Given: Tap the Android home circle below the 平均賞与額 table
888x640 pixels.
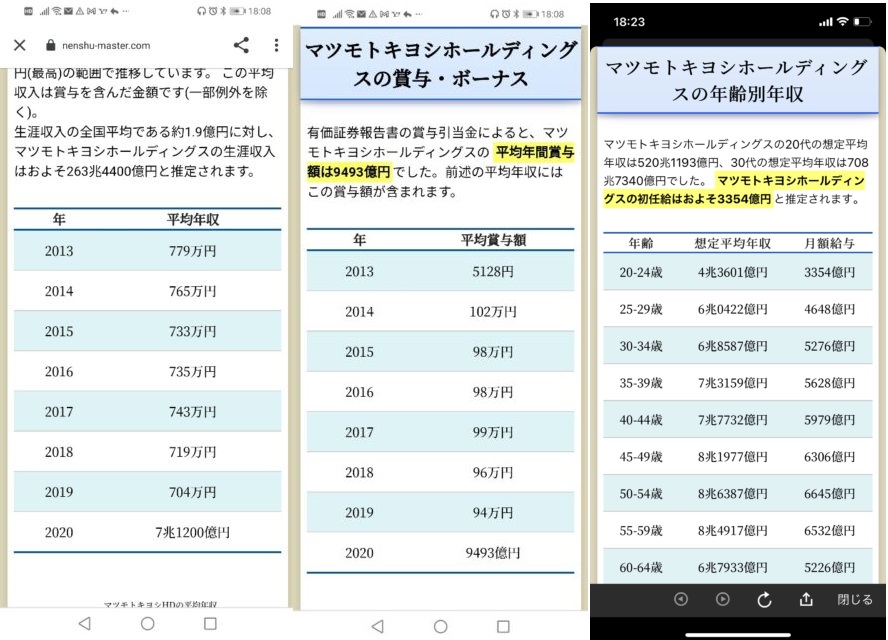Looking at the screenshot, I should tap(441, 626).
